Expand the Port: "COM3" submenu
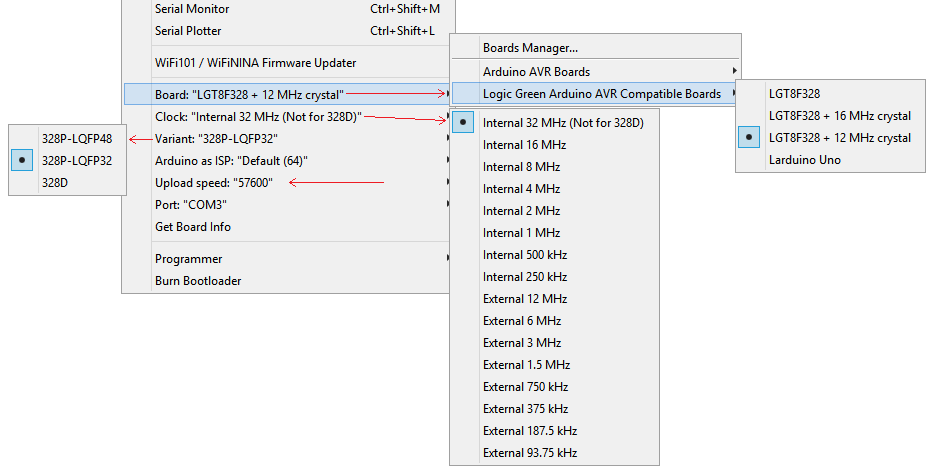Screen dimensions: 933x472 tap(288, 205)
